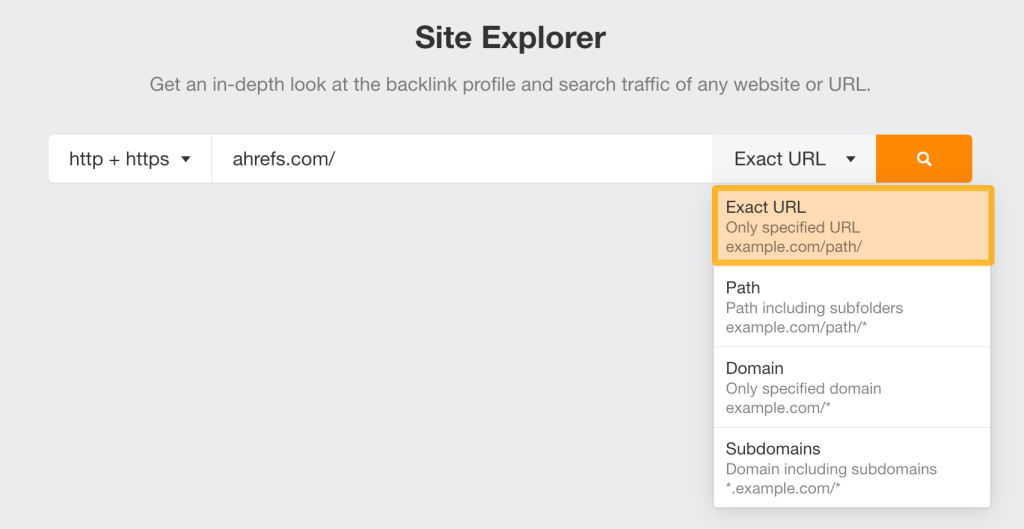Click the Site Explorer heading

coord(511,37)
